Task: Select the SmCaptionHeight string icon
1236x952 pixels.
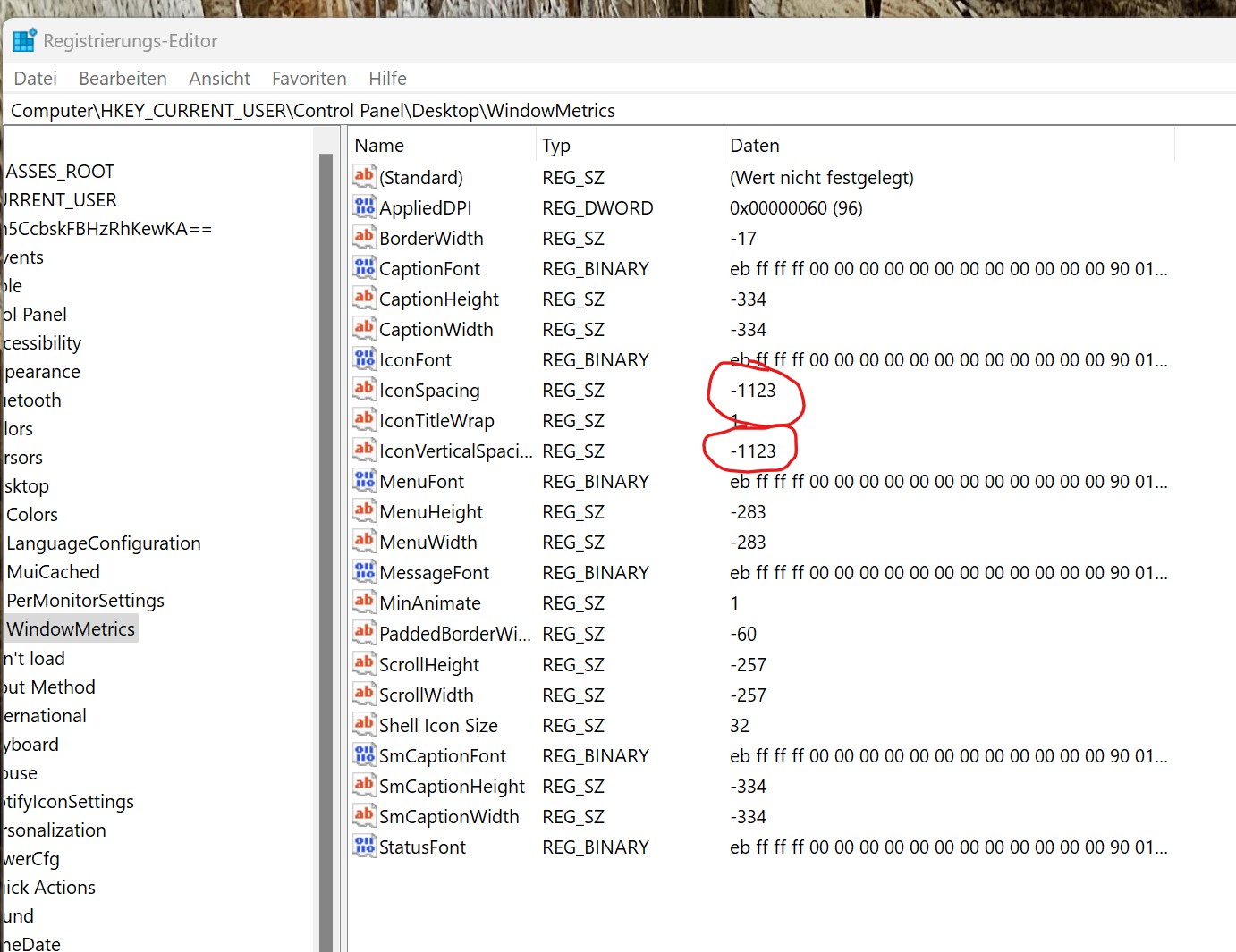Action: tap(364, 785)
